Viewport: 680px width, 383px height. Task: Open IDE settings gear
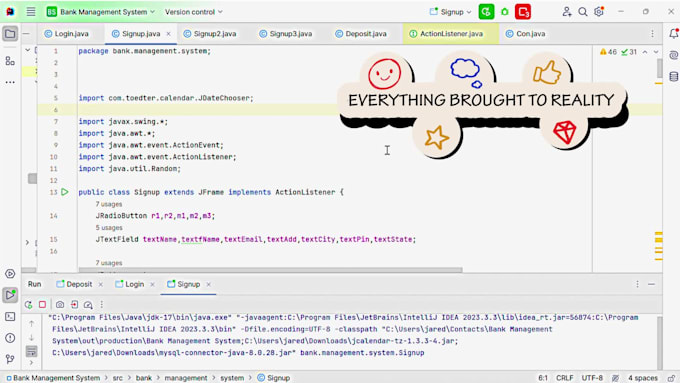click(599, 12)
